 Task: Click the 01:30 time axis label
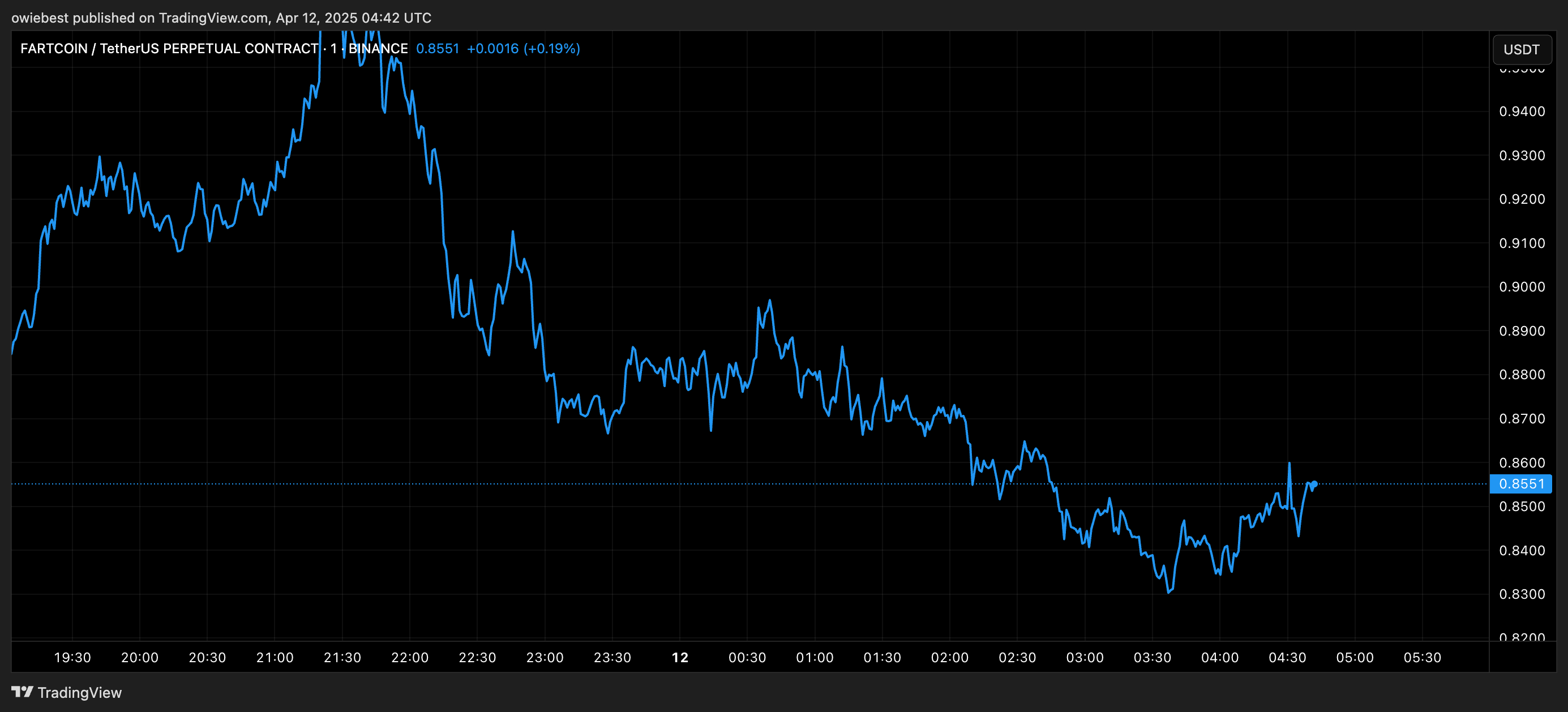tap(882, 657)
